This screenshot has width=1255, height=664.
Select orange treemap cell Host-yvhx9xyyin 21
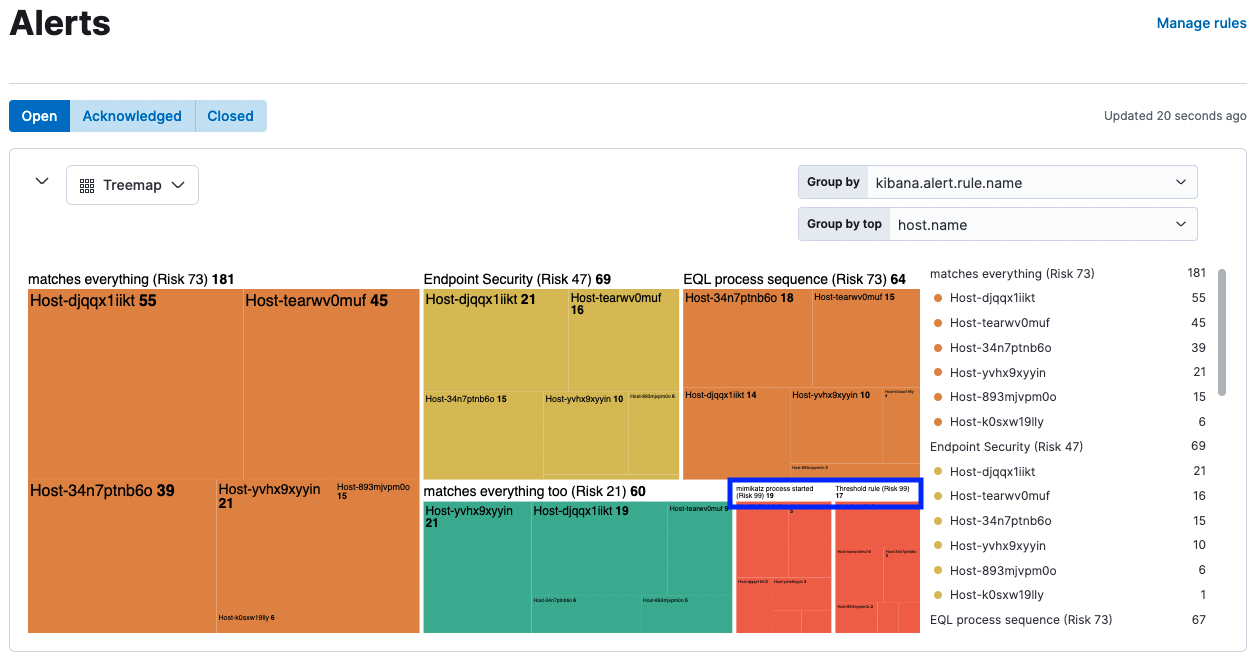point(275,545)
